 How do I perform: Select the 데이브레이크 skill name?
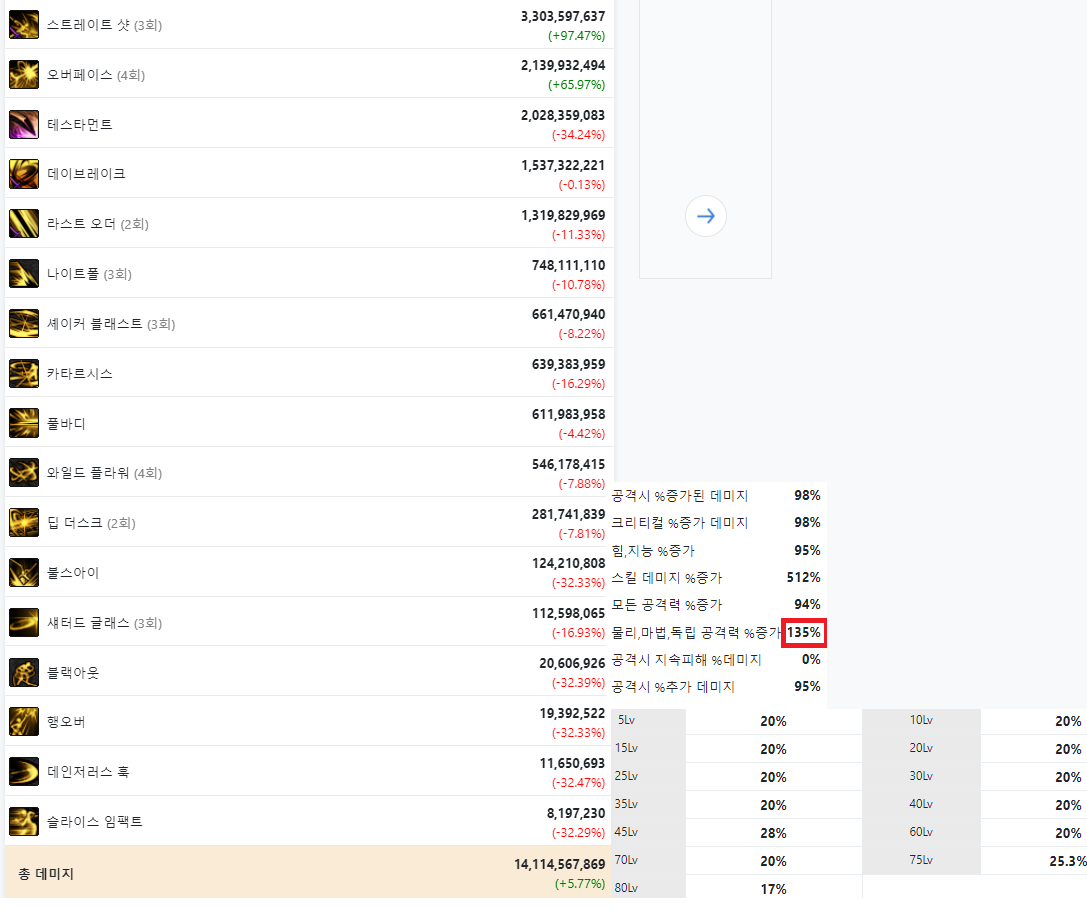coord(86,174)
